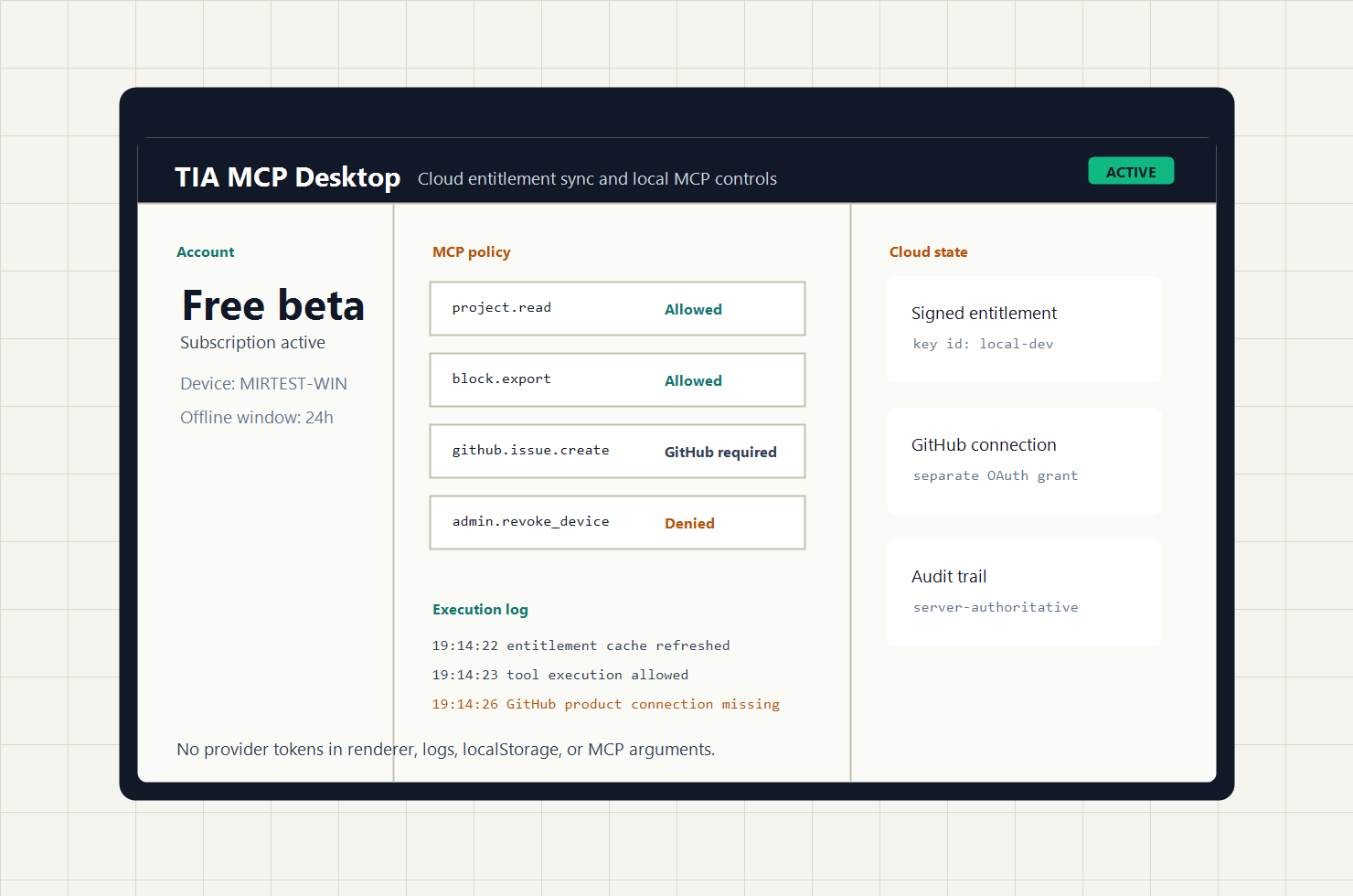Click the server-authoritative text
The image size is (1353, 896).
[x=996, y=607]
